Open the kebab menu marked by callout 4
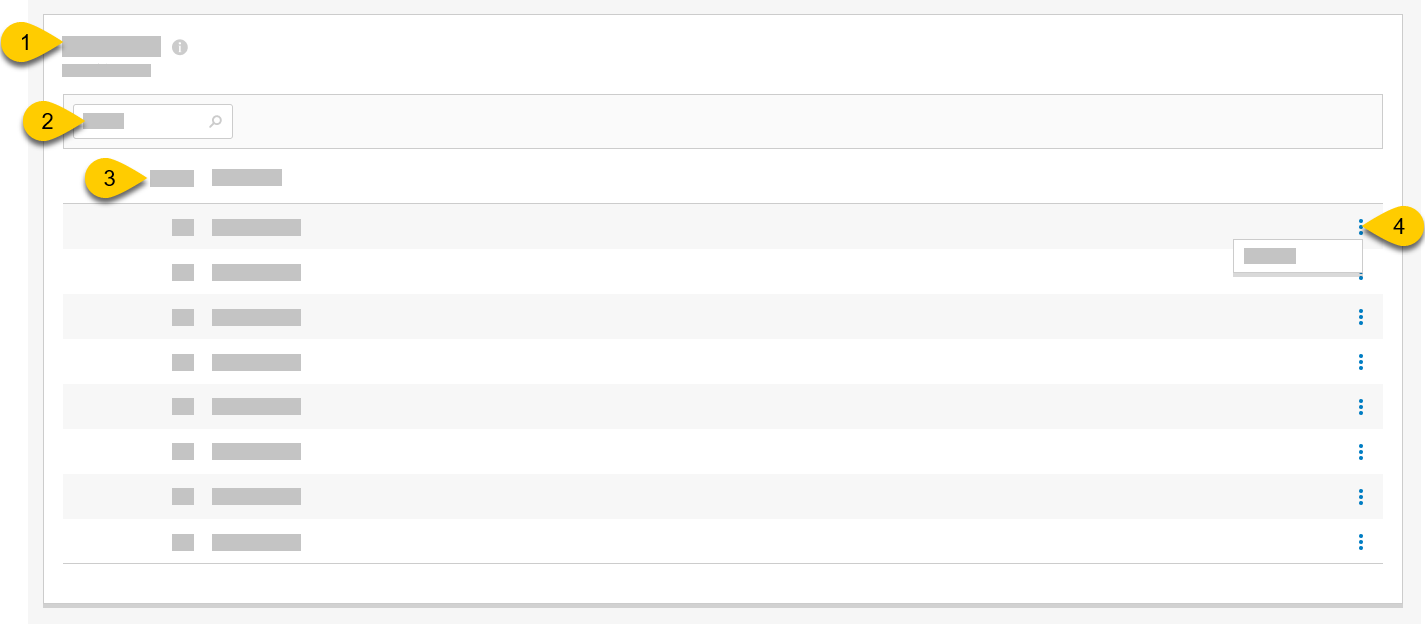1425x624 pixels. coord(1361,227)
